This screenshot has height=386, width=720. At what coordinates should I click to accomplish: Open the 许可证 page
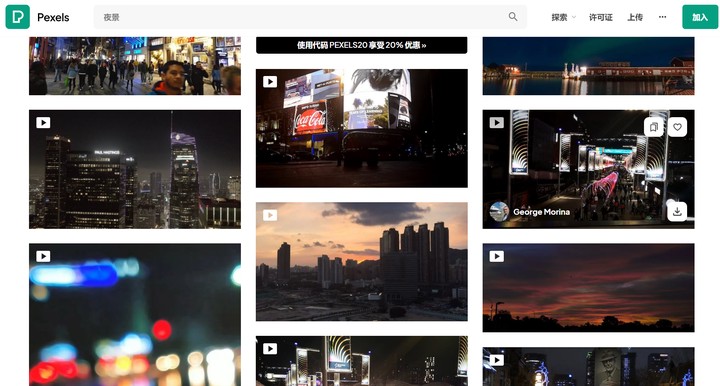click(601, 17)
